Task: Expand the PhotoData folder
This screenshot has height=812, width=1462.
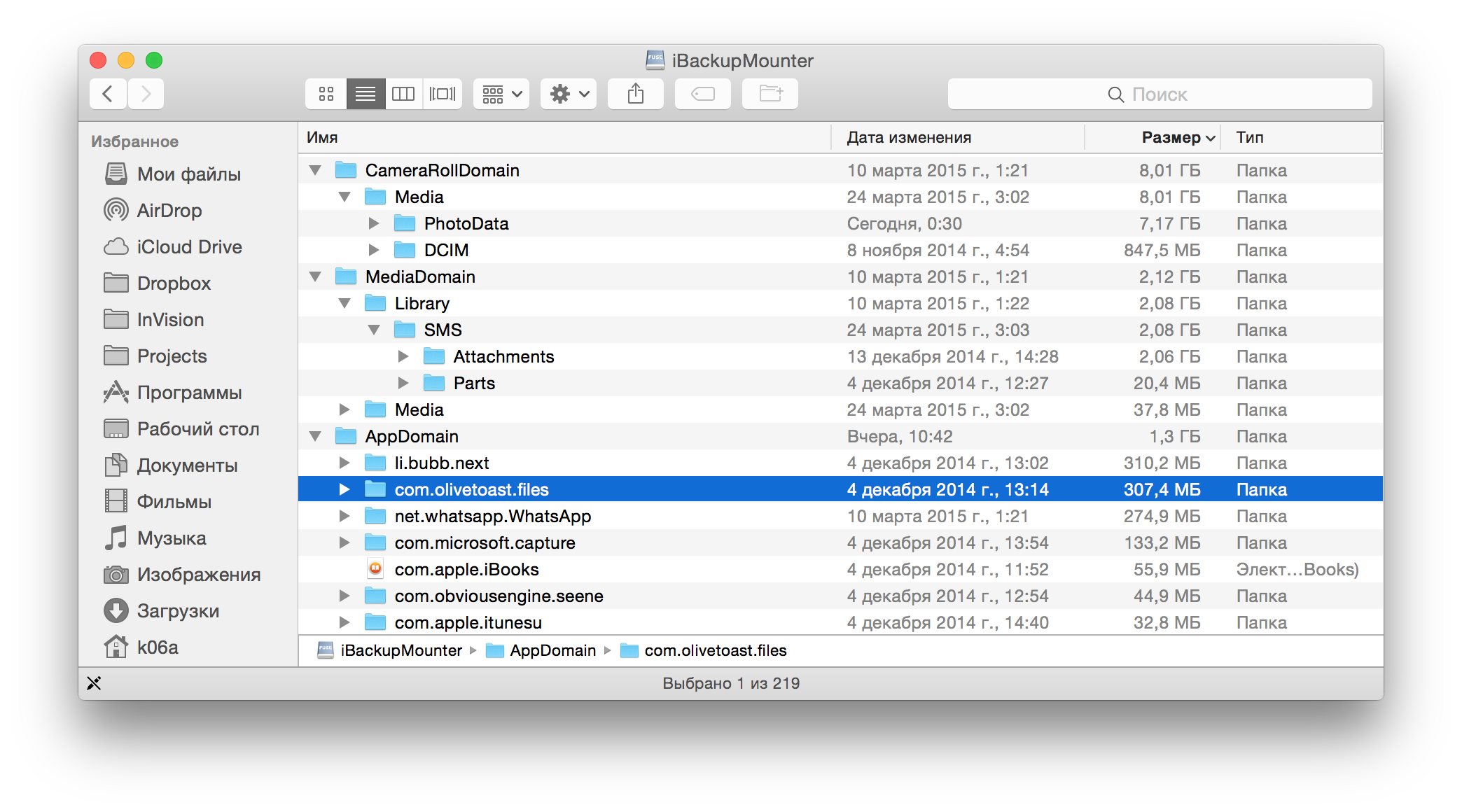Action: [x=374, y=223]
